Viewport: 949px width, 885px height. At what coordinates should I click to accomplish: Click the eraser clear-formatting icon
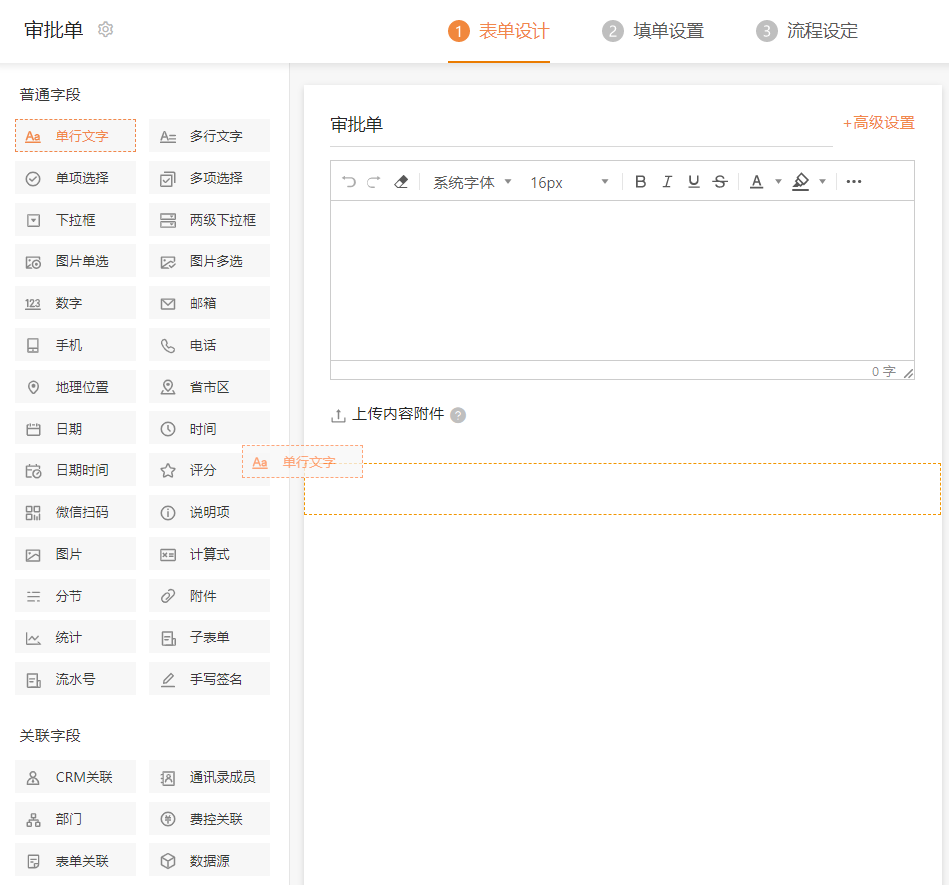pos(401,182)
